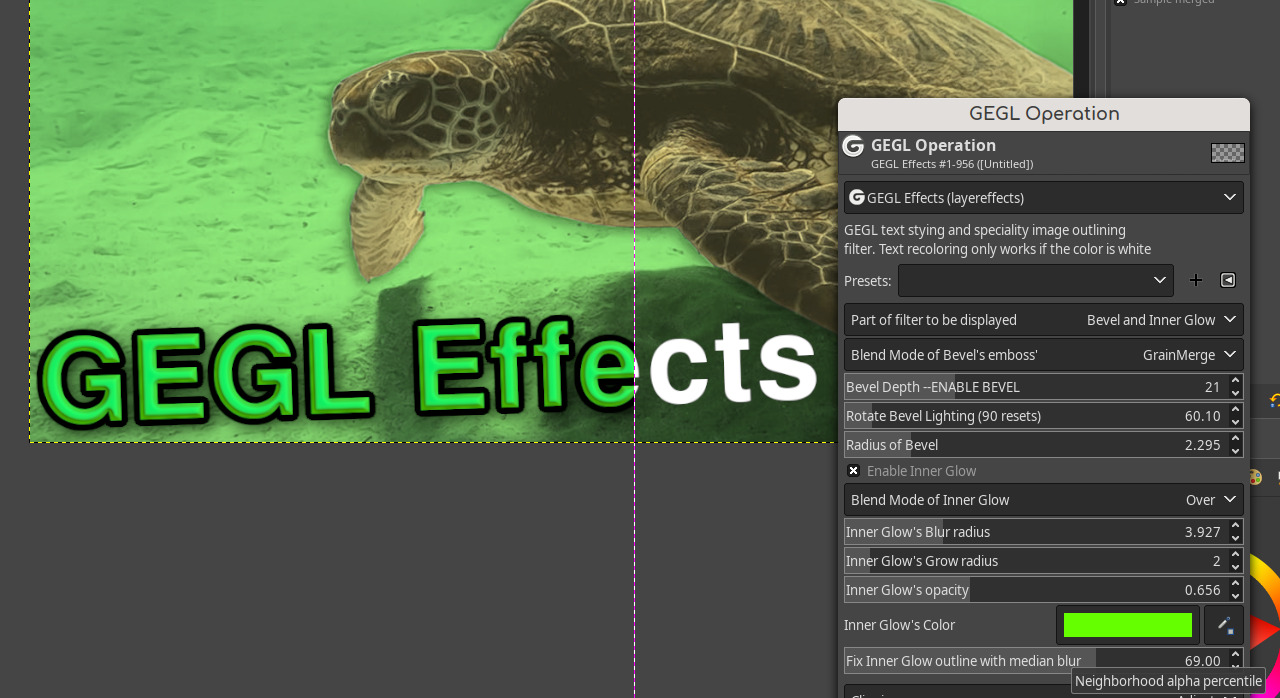The width and height of the screenshot is (1280, 698).
Task: Click the Radius of Bevel slider
Action: (1035, 445)
